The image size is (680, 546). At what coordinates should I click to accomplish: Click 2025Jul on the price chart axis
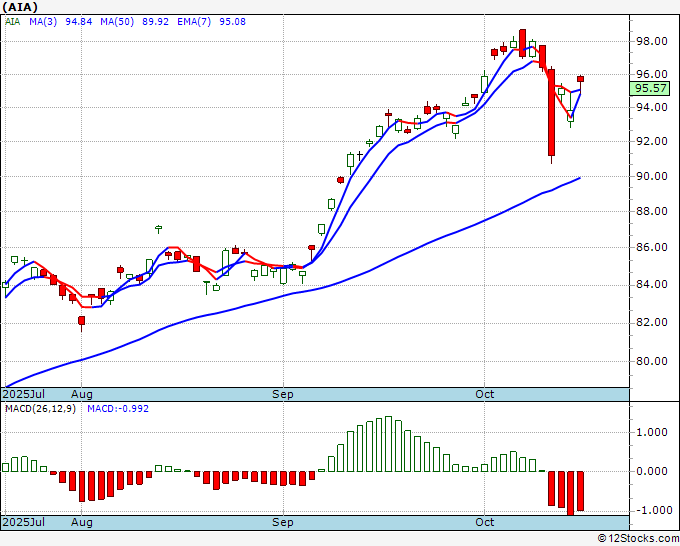tap(24, 394)
